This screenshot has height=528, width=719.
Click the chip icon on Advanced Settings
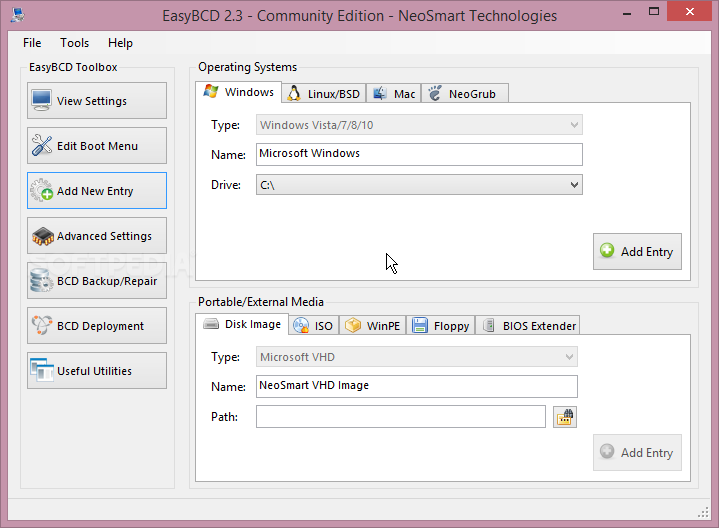point(42,236)
